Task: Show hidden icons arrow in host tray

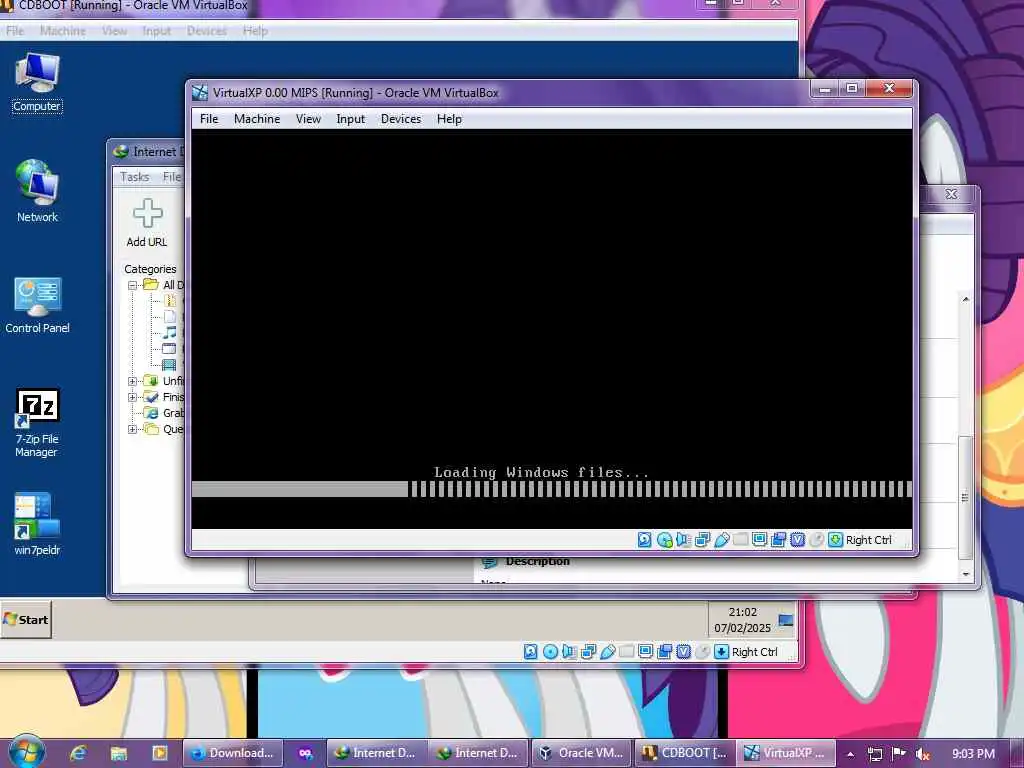Action: tap(850, 754)
